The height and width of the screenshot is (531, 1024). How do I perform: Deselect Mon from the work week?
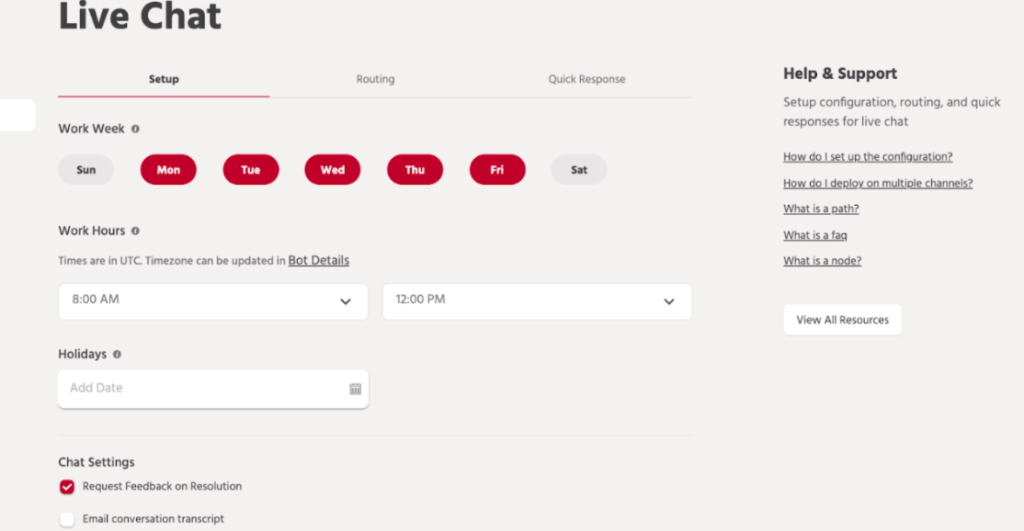168,170
